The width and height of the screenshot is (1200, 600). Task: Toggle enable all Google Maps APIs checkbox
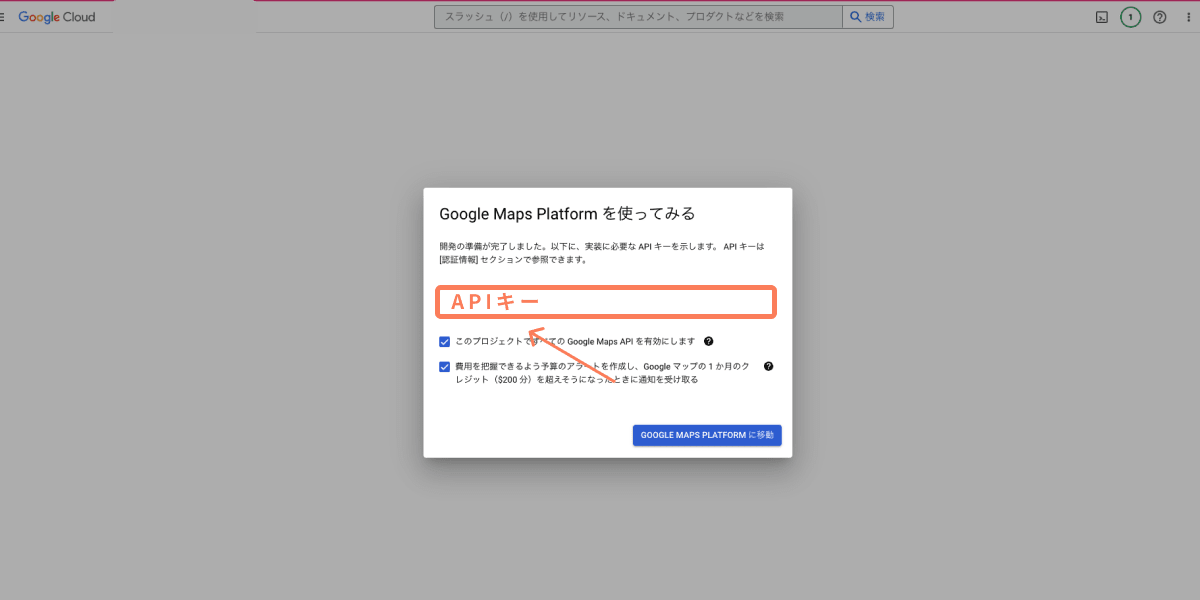click(x=445, y=342)
